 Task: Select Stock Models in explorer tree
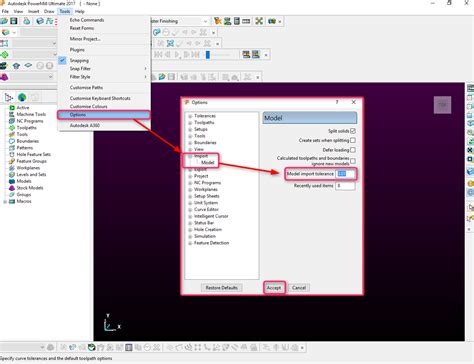click(30, 188)
